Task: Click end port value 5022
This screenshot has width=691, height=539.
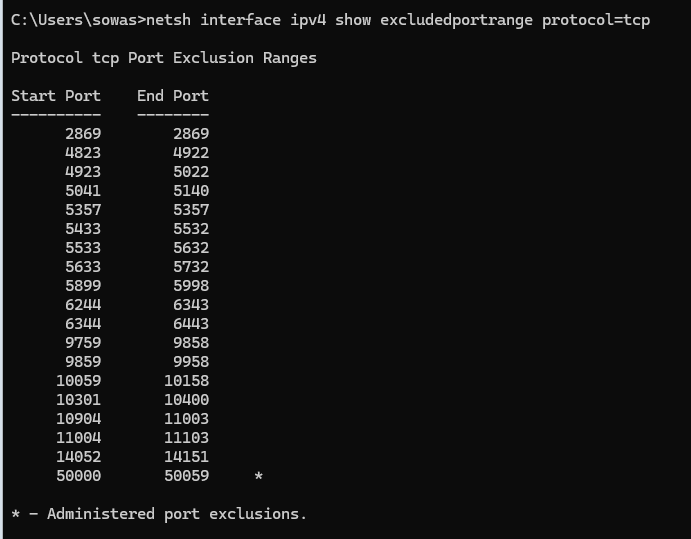Action: (191, 172)
